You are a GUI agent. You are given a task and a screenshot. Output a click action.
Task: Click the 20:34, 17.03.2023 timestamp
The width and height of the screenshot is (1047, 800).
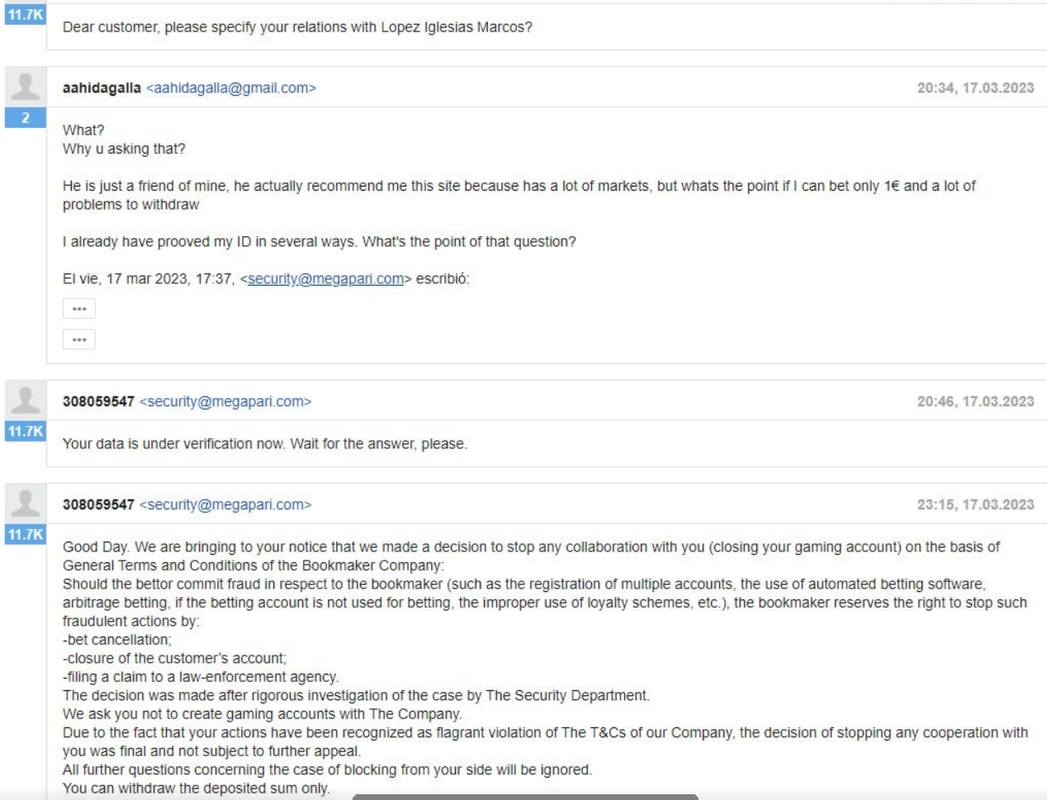pos(976,87)
